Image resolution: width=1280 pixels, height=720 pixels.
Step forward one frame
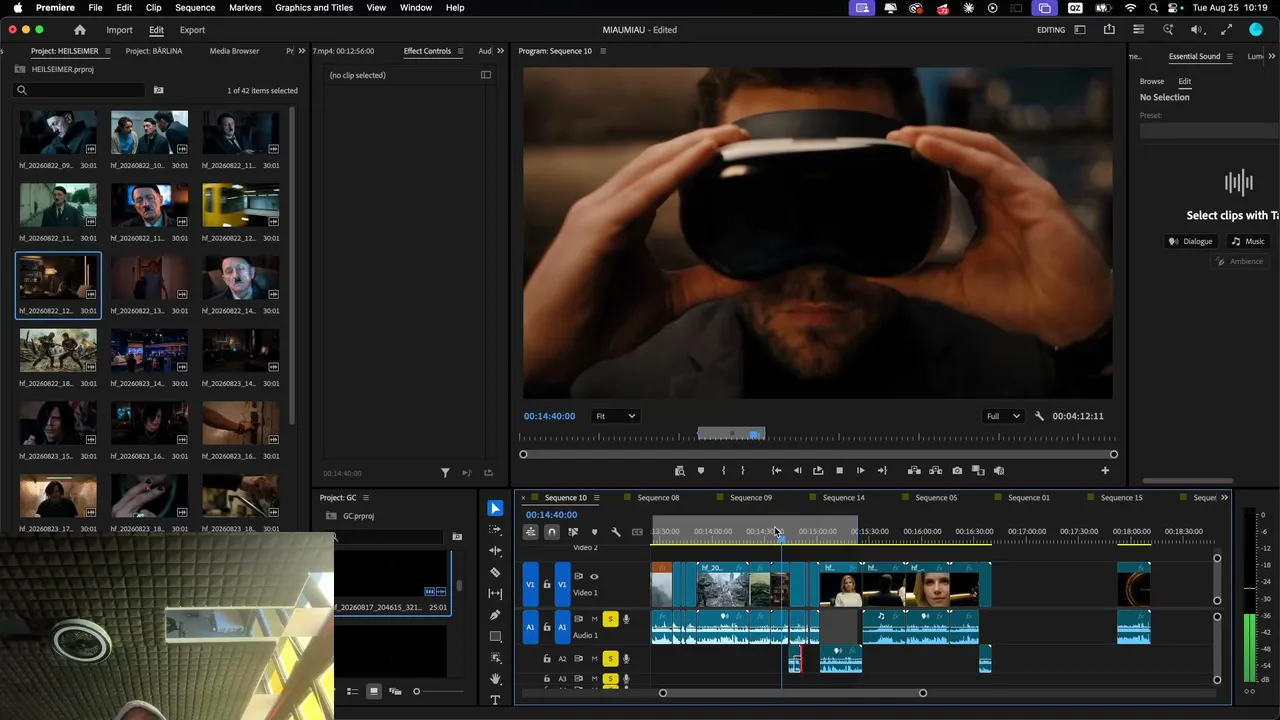(x=860, y=470)
